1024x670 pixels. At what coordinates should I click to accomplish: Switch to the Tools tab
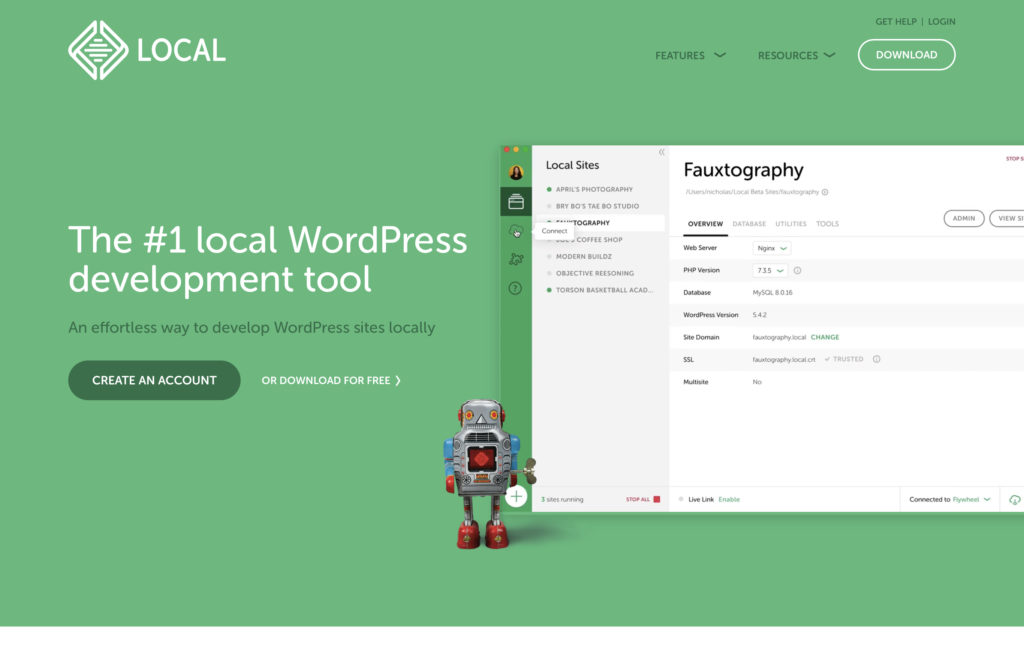827,224
